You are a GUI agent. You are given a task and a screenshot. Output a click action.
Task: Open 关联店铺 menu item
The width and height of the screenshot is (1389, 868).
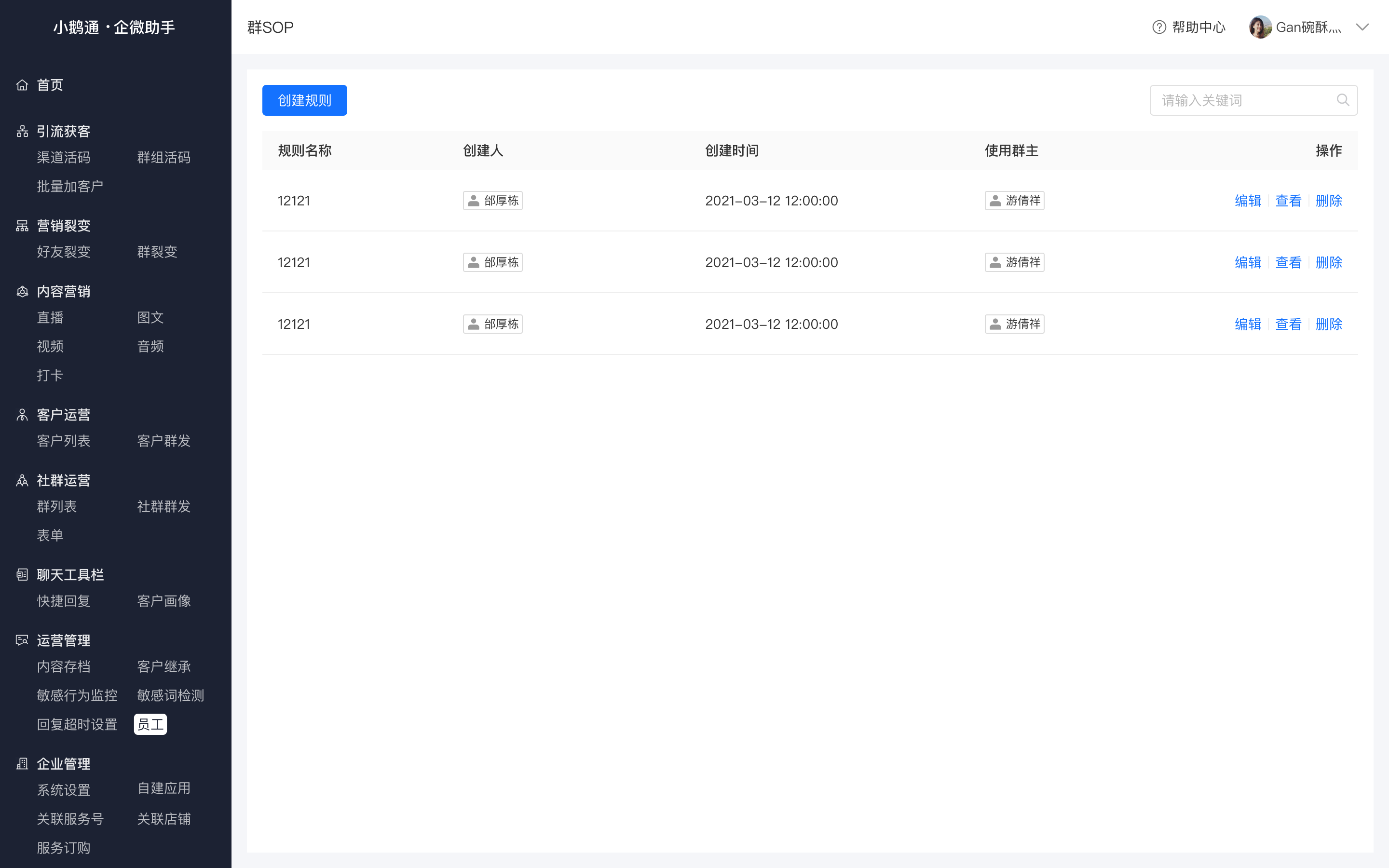163,819
